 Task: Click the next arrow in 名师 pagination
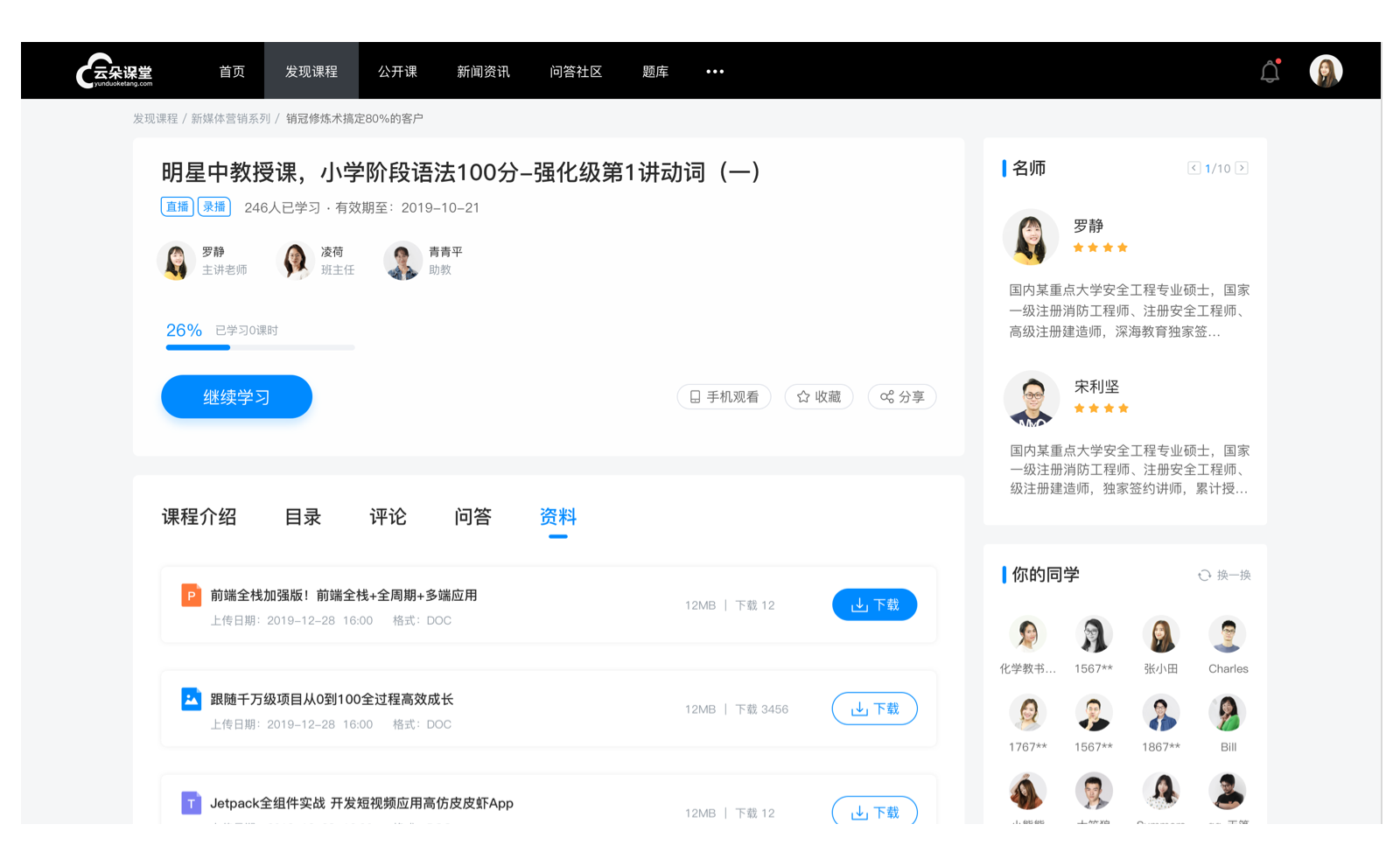point(1242,167)
